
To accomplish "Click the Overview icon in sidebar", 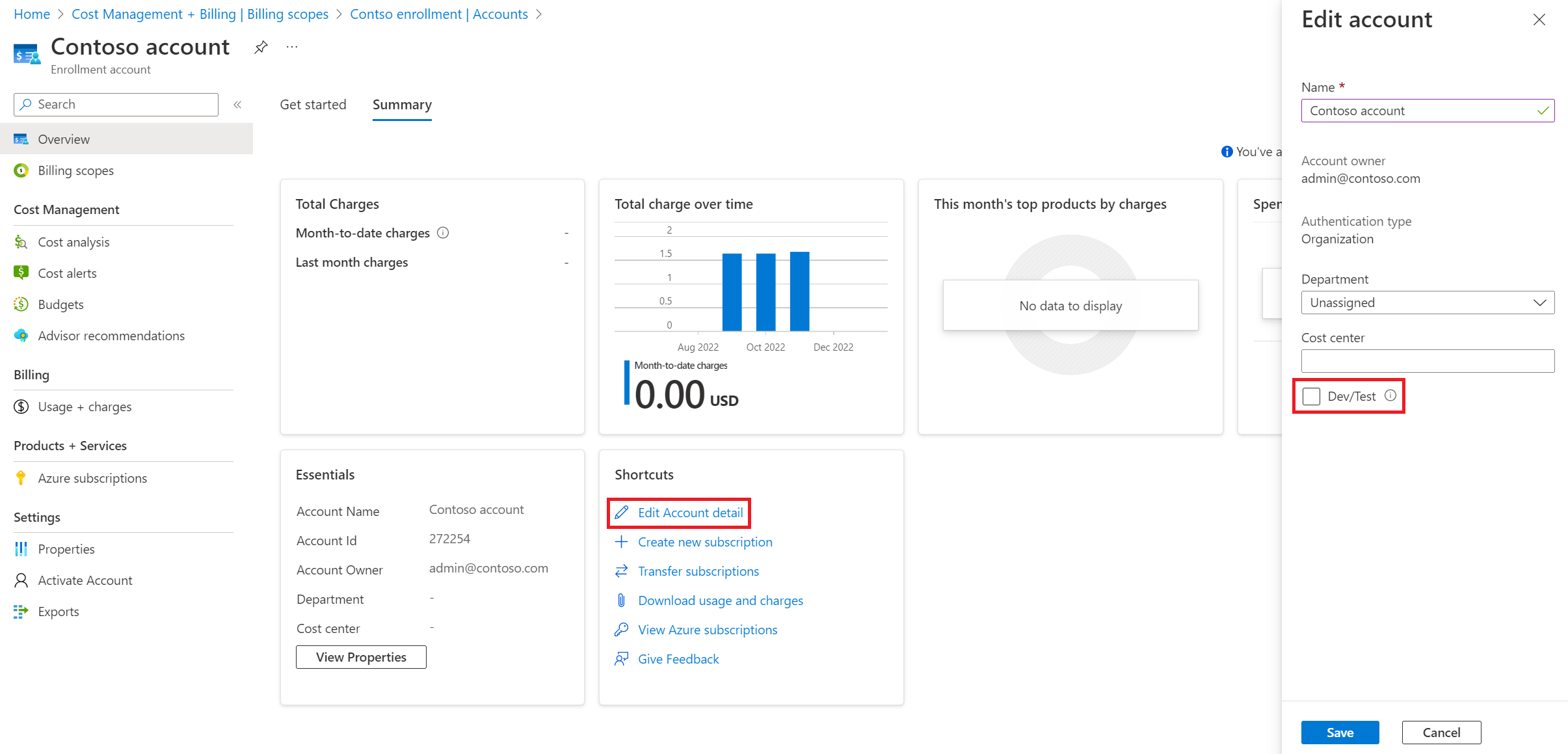I will point(22,139).
